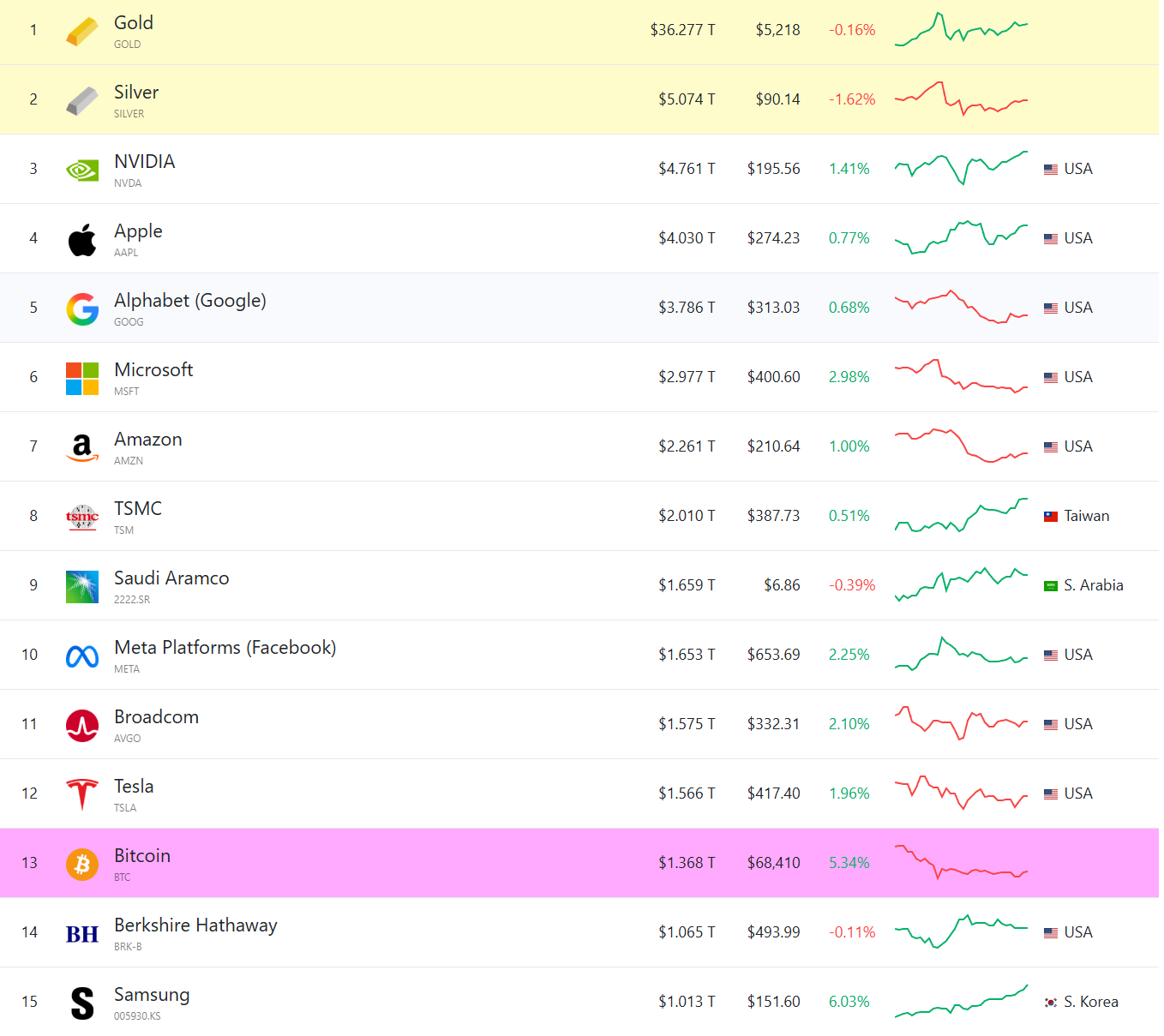The image size is (1164, 1036).
Task: Click the S. Korea country label
Action: 1090,1002
